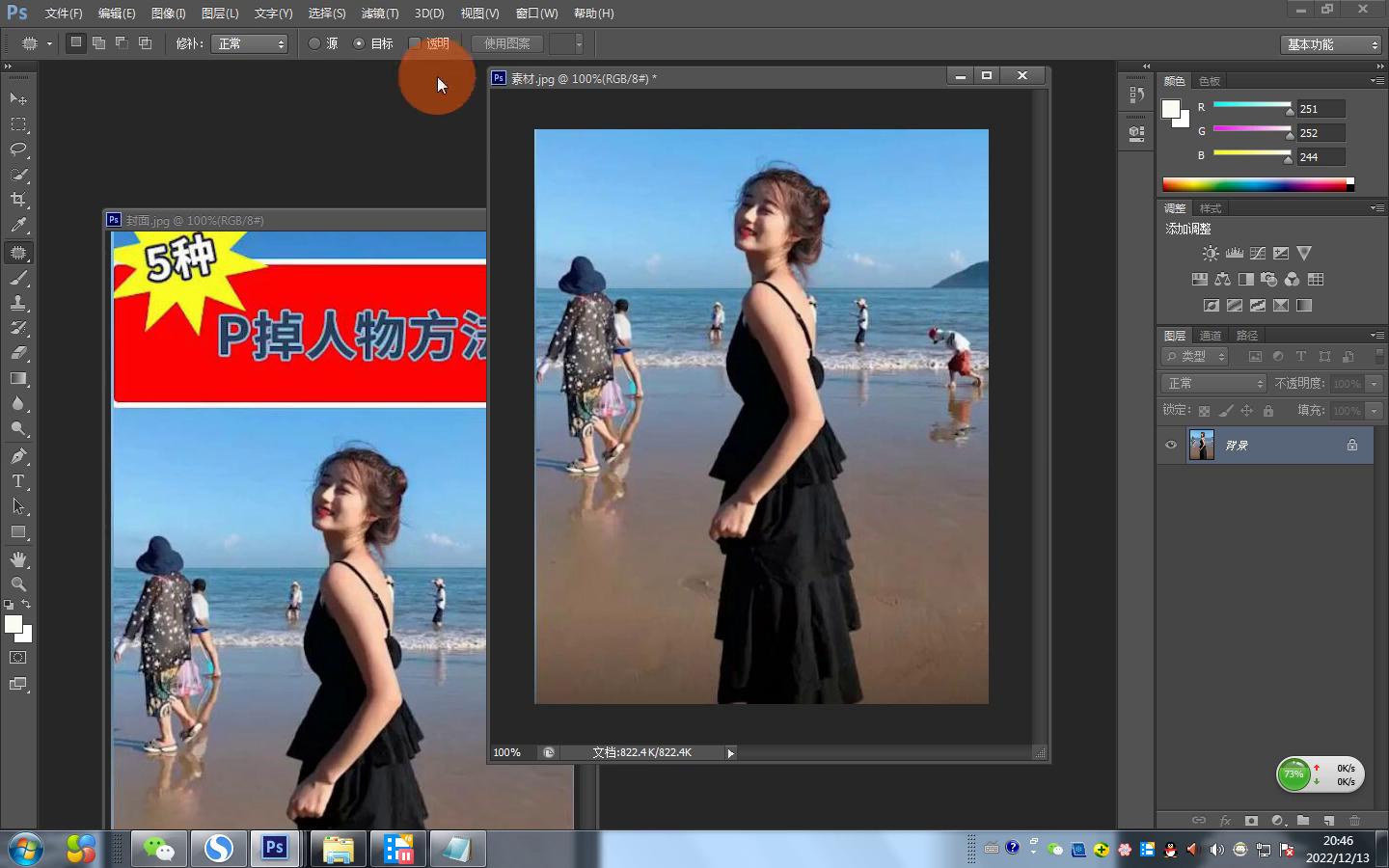Select the Patch tool in toolbox
Screen dimensions: 1389x868
[18, 253]
